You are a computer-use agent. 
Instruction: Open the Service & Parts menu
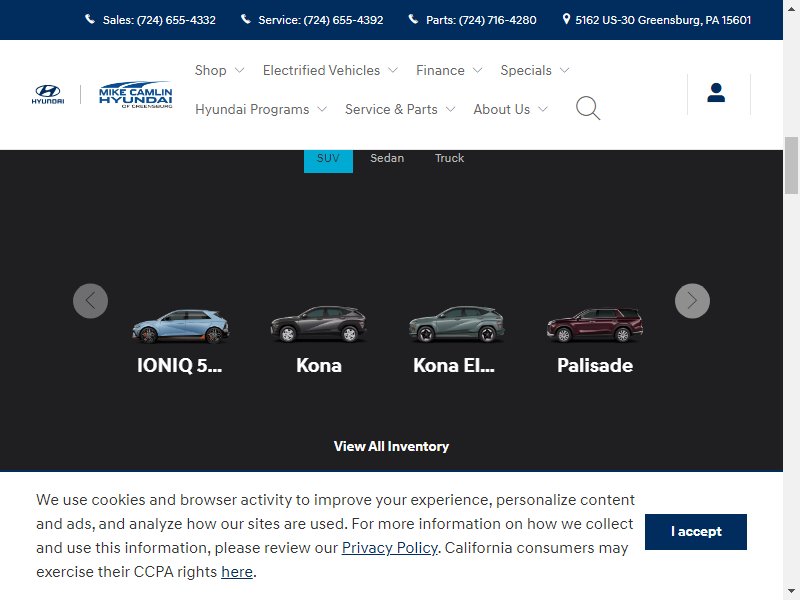click(x=391, y=109)
